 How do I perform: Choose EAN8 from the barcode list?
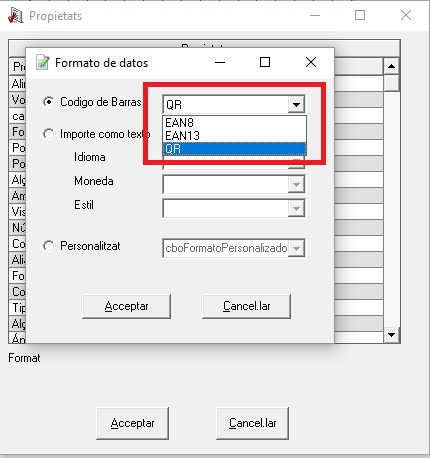tap(234, 123)
